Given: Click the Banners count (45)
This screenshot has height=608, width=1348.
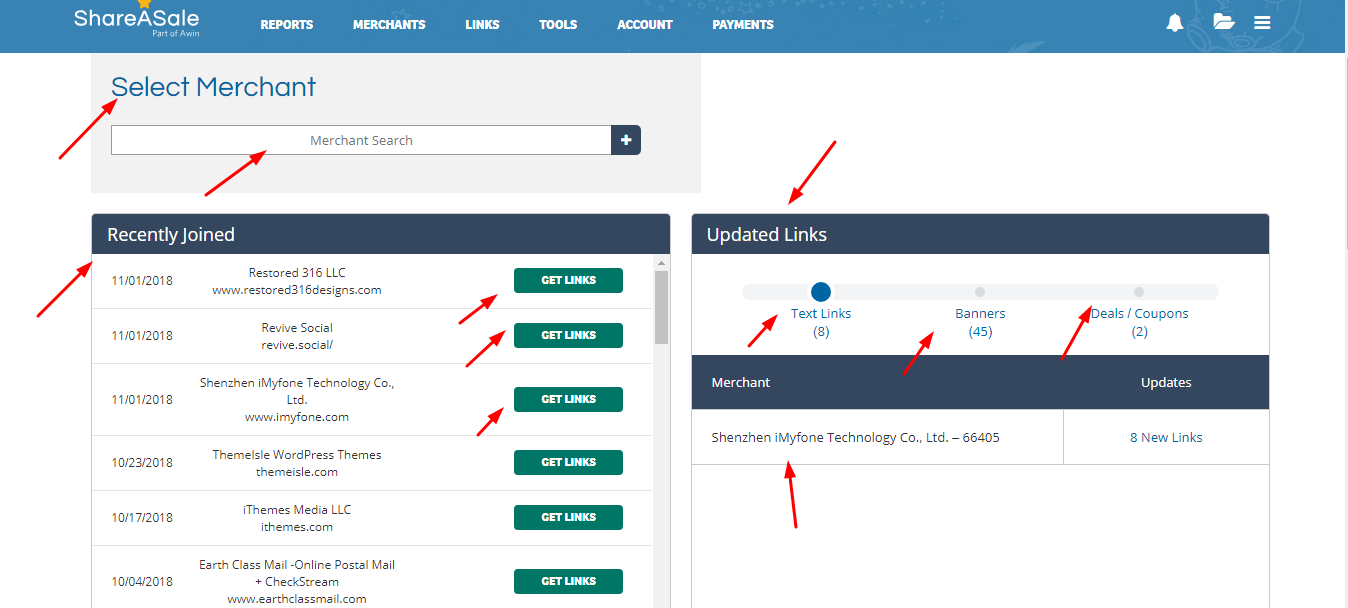Looking at the screenshot, I should 980,332.
